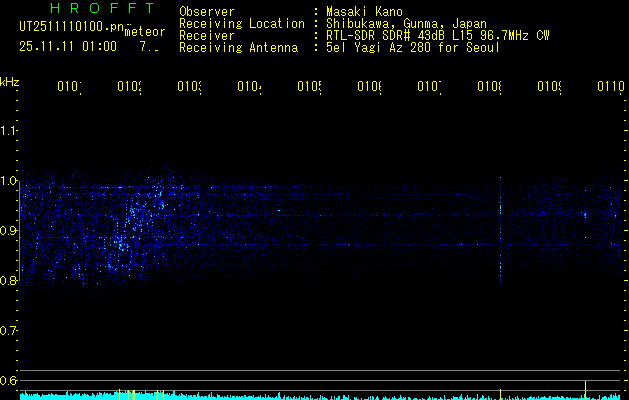Select the 0.7 kHz frequency axis label
Viewport: 629px width, 400px height.
(9, 331)
